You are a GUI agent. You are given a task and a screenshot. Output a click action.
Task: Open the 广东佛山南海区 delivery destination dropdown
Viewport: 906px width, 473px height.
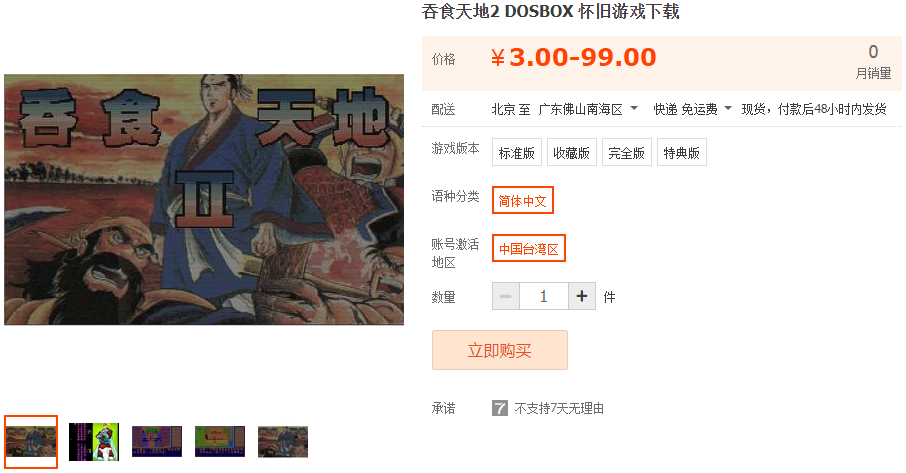[x=588, y=109]
